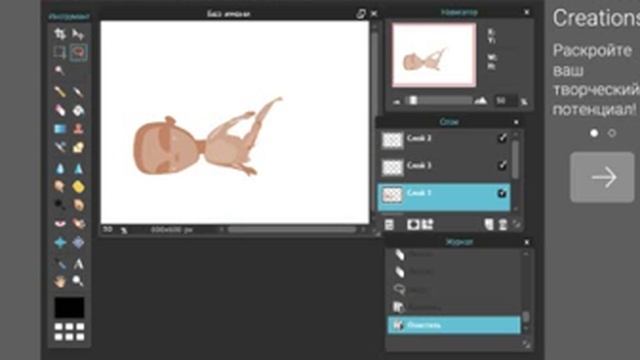
Task: Select the Color Replace tool
Action: tap(60, 147)
